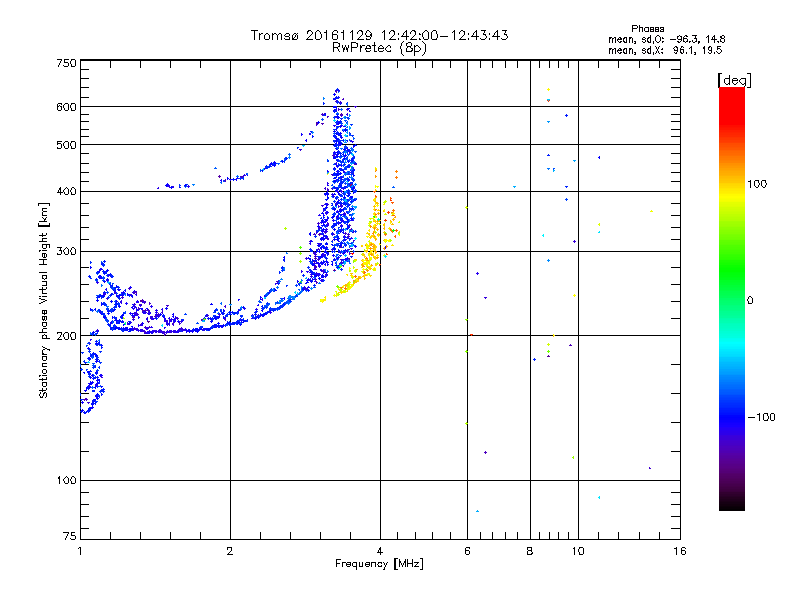Click the black bottom of the phase colorbar
The height and width of the screenshot is (600, 800).
coord(732,503)
